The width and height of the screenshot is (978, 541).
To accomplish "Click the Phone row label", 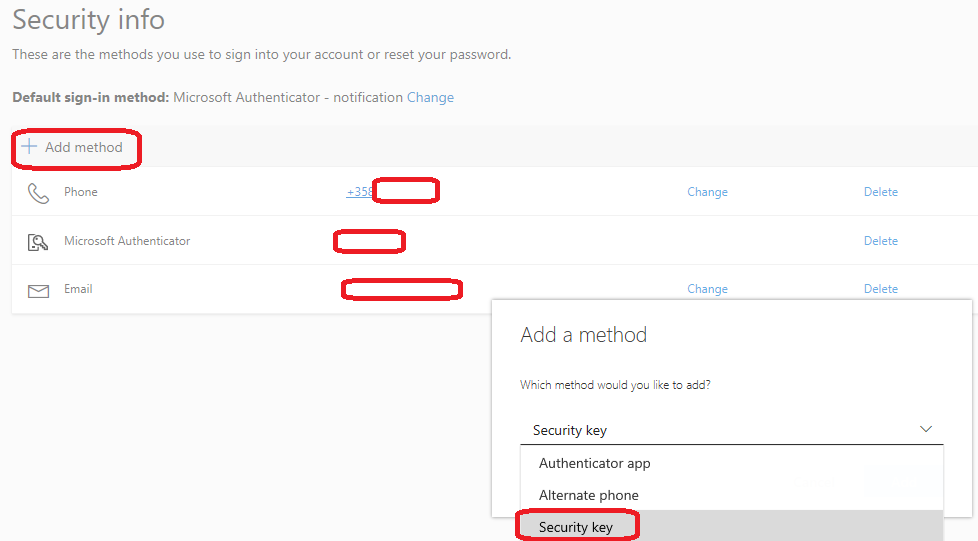I will (81, 192).
